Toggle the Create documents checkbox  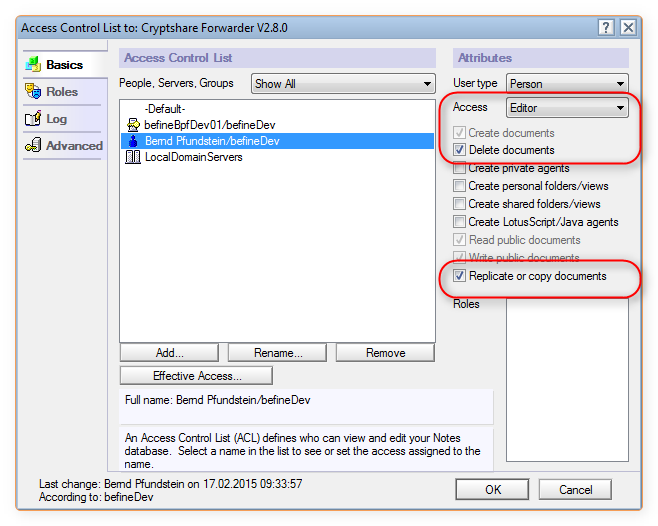460,133
